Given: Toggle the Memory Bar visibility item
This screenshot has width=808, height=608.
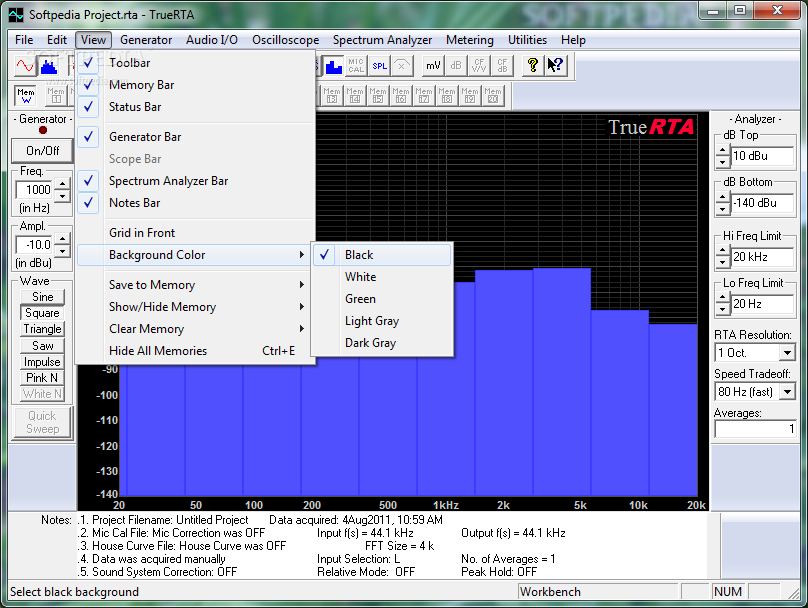Looking at the screenshot, I should 196,85.
